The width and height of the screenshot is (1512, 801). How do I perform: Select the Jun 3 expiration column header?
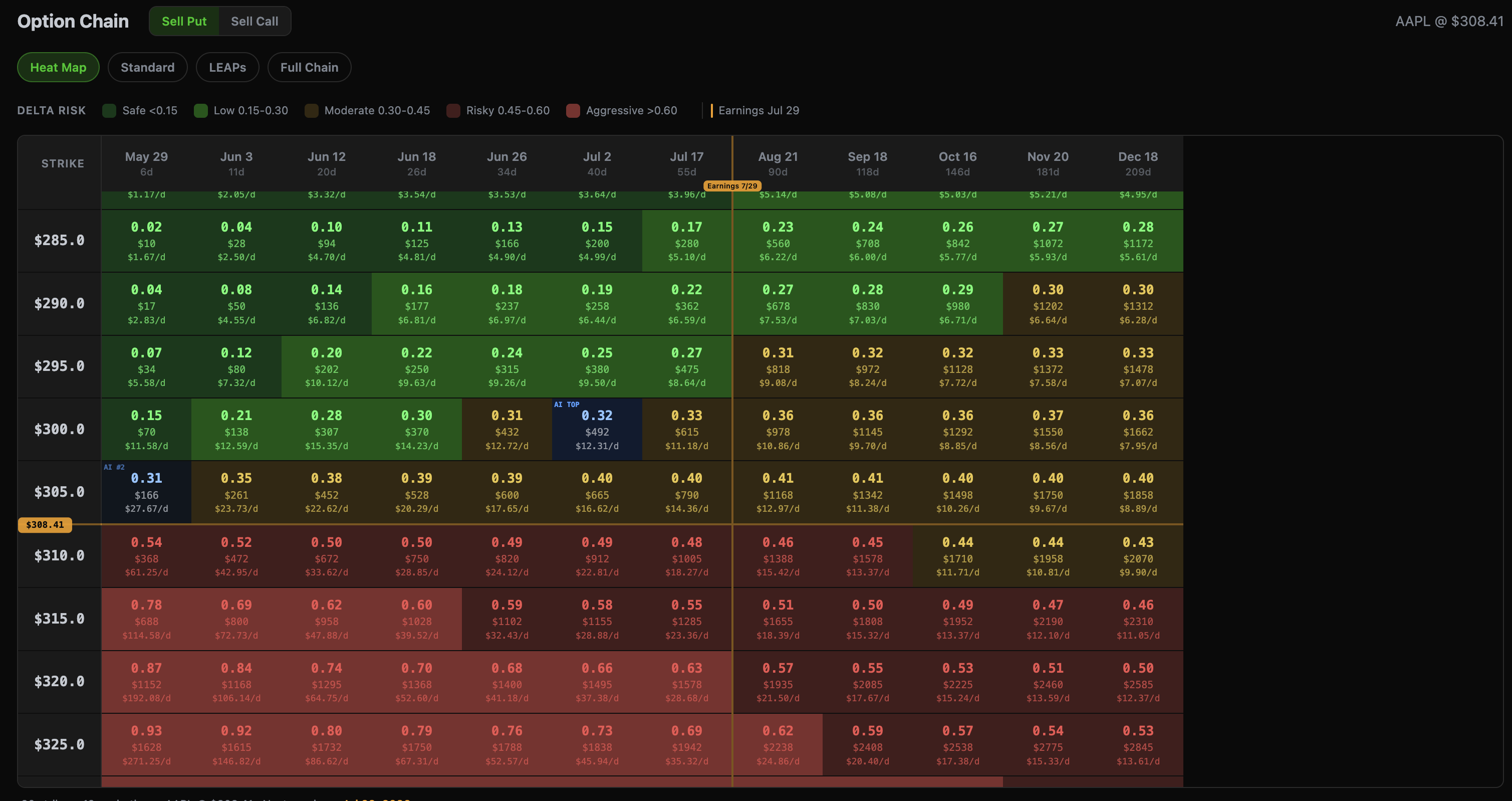pos(236,163)
